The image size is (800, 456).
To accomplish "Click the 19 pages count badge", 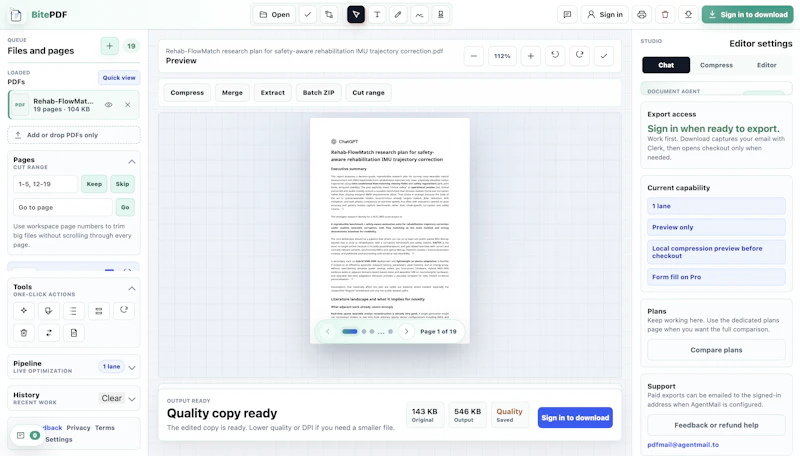I will click(131, 46).
